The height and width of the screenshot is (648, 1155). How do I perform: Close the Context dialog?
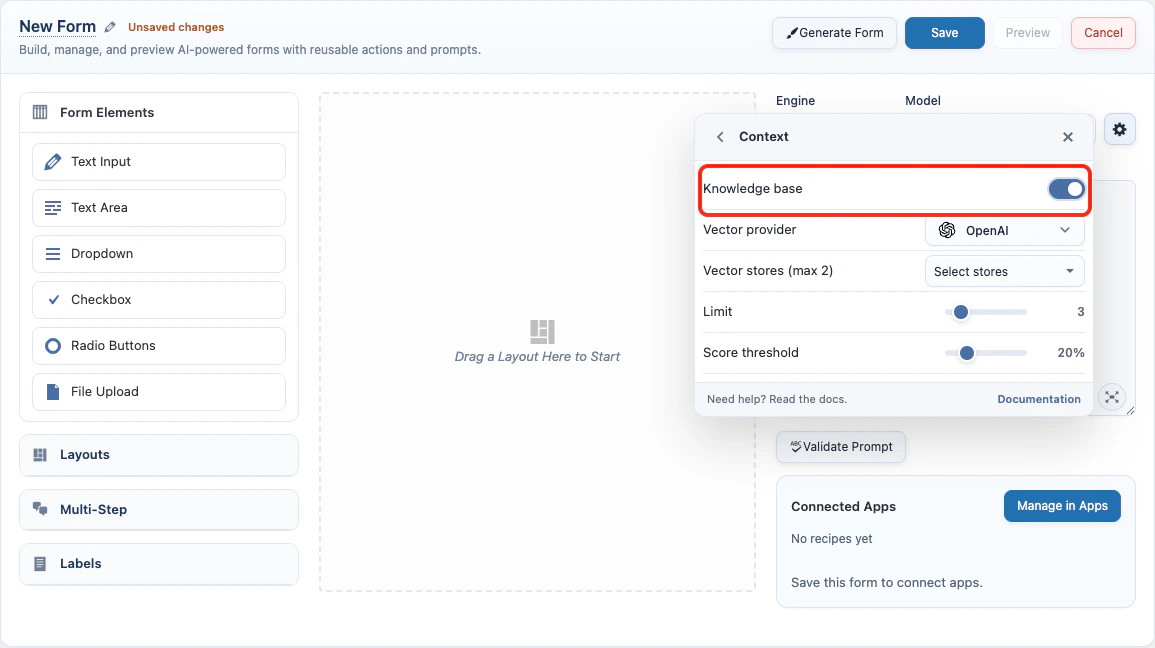point(1067,136)
